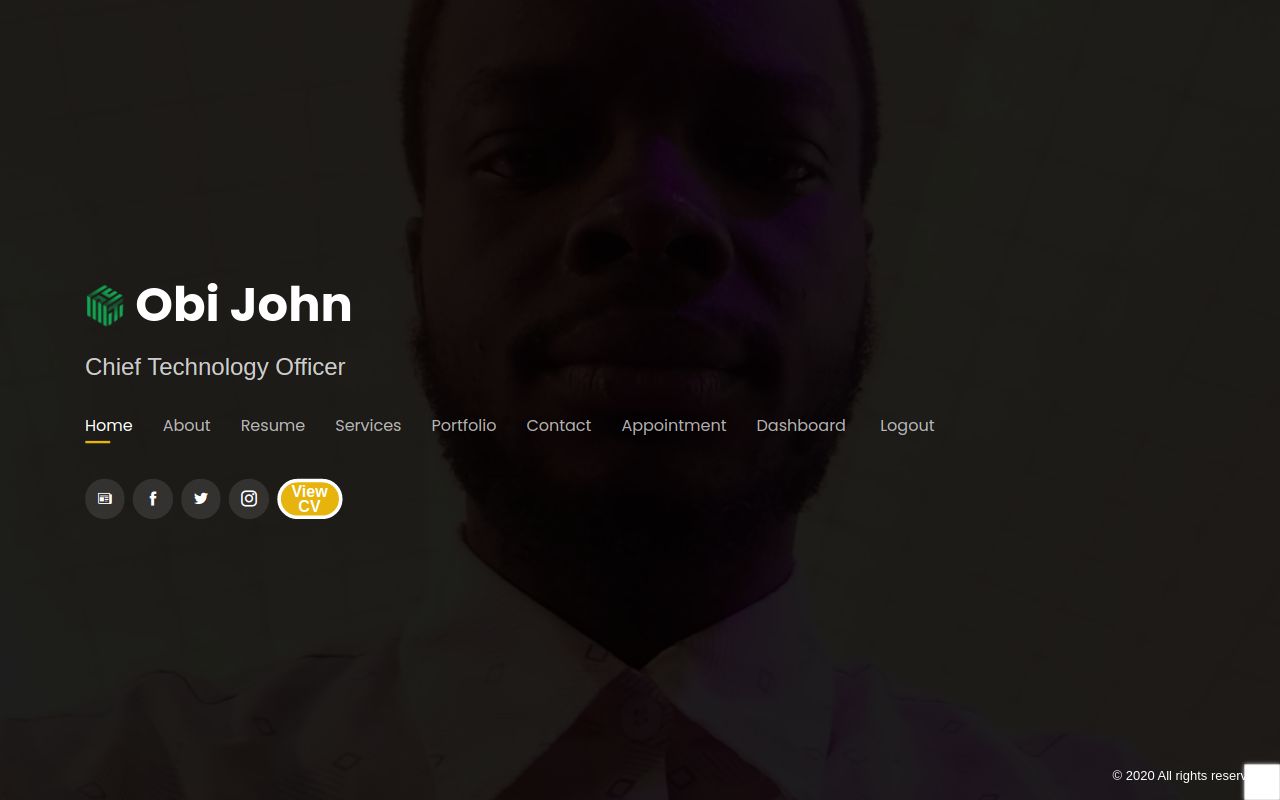
Task: Navigate to the Resume page
Action: [273, 425]
